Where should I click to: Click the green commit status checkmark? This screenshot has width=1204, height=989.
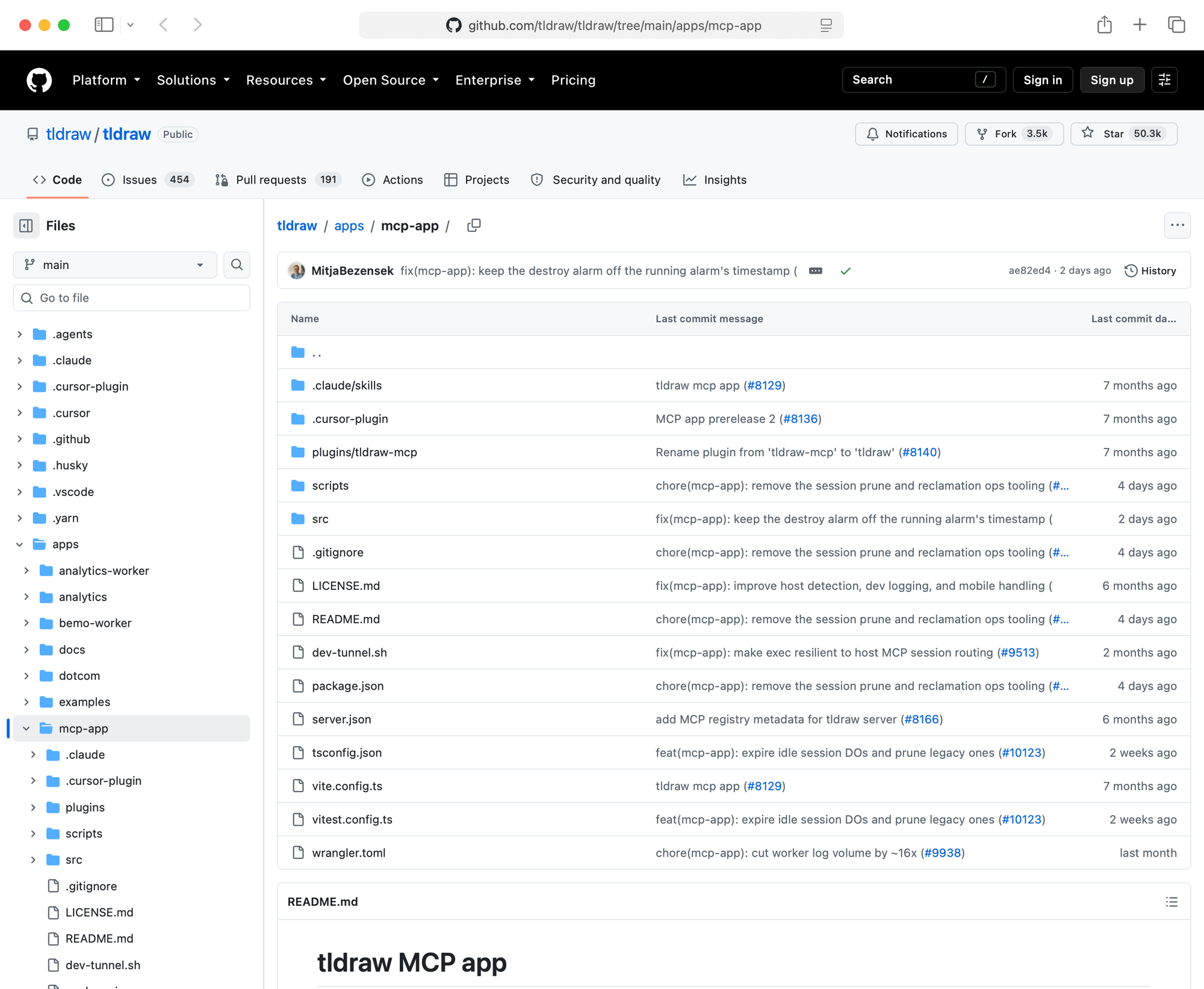[845, 271]
